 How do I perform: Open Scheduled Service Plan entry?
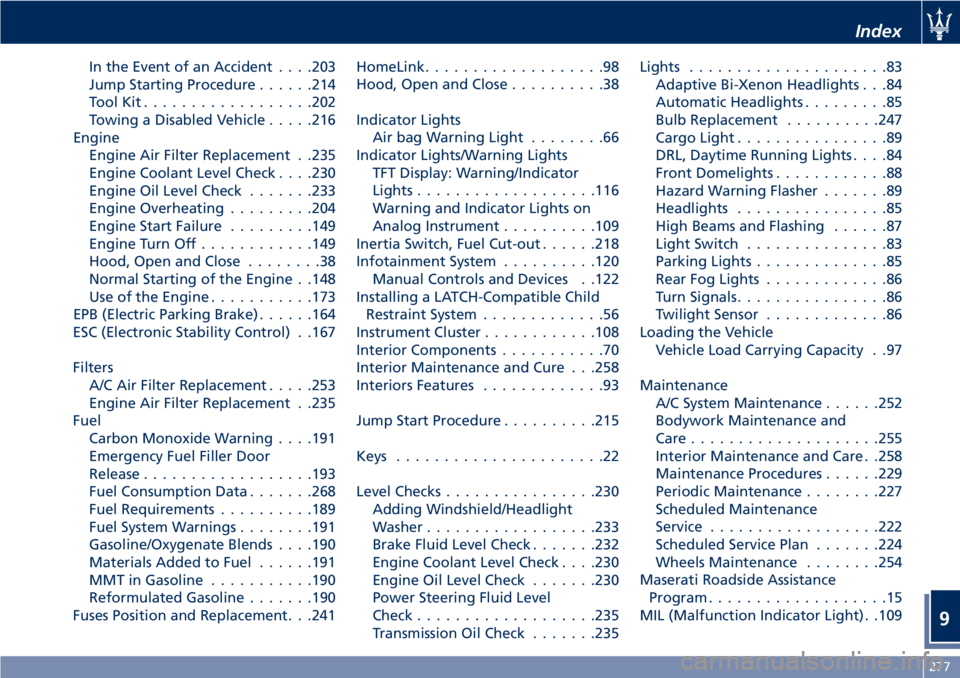coord(779,544)
